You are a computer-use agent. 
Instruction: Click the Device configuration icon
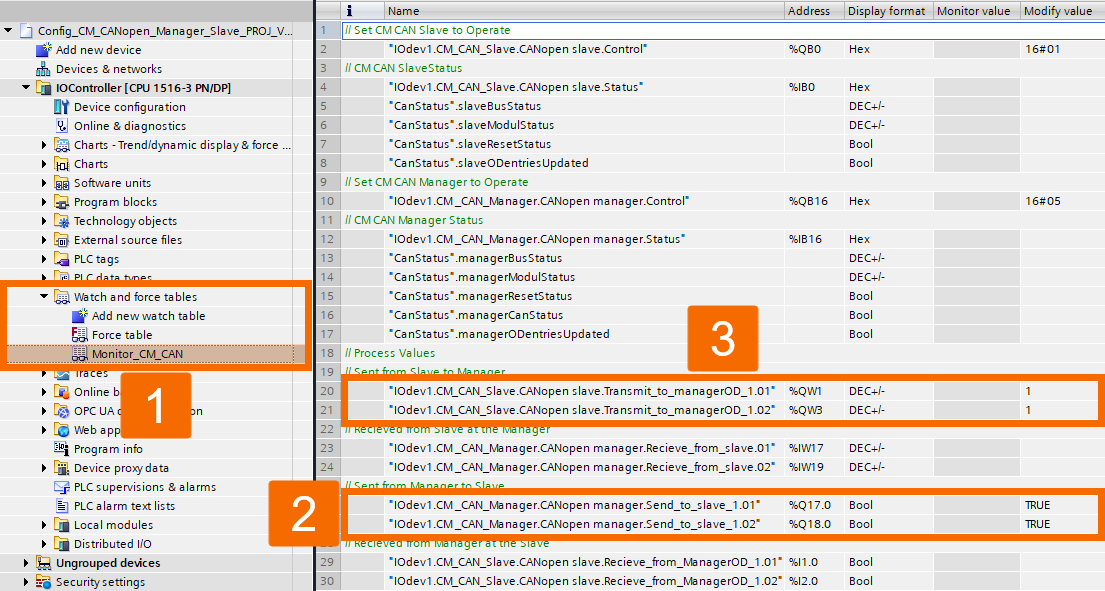point(62,106)
